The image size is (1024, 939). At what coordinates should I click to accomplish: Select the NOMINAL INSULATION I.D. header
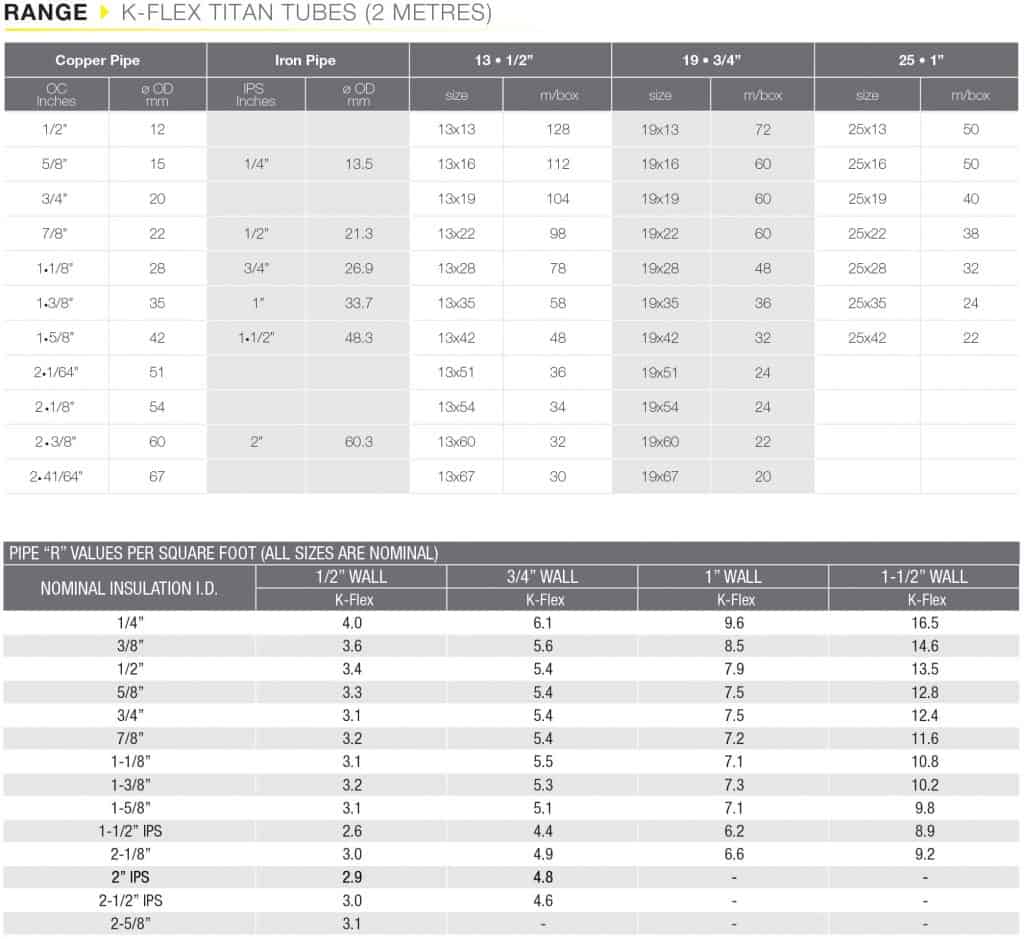[129, 588]
